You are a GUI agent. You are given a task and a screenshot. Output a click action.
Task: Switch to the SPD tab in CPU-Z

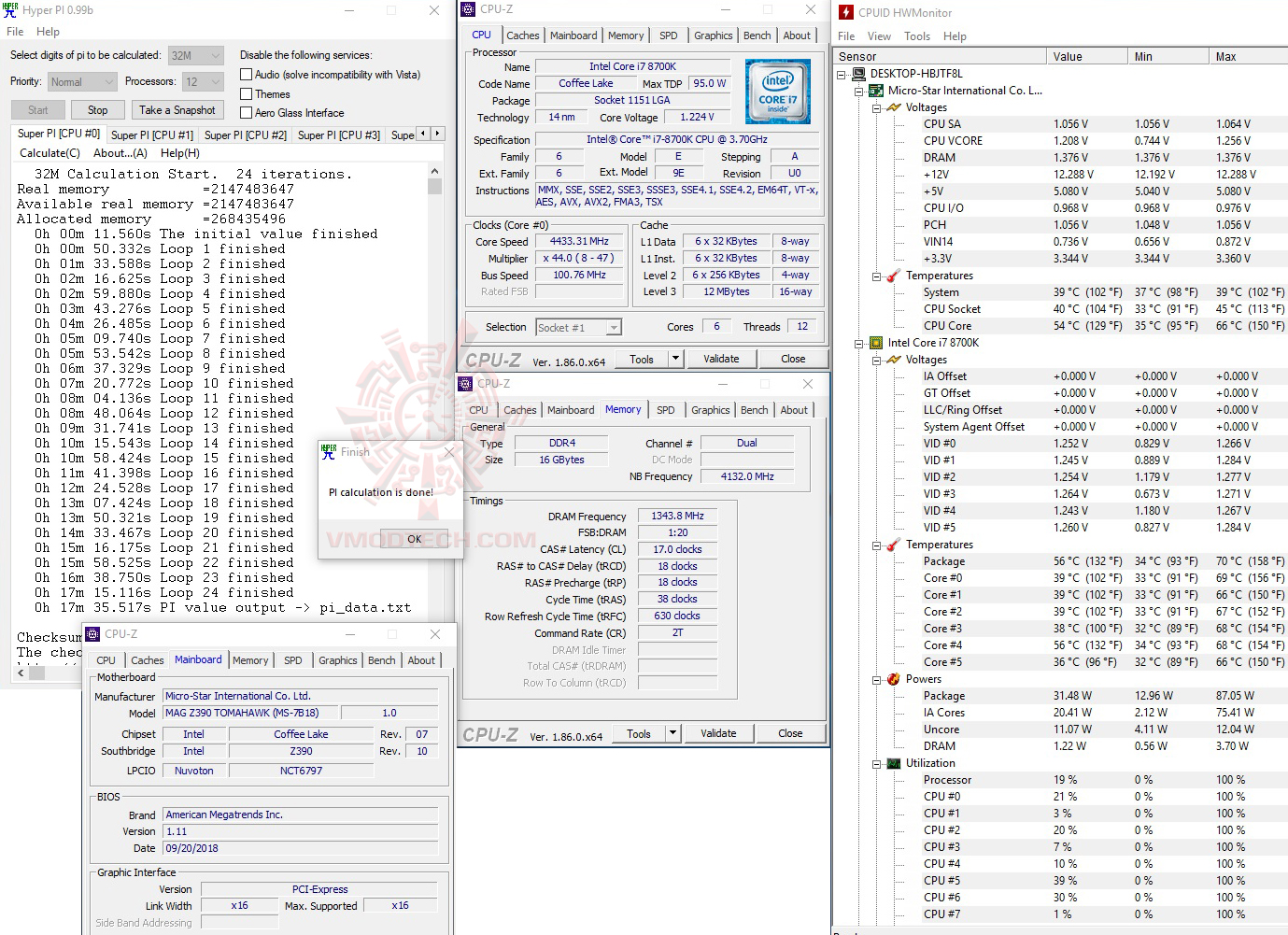[x=668, y=35]
